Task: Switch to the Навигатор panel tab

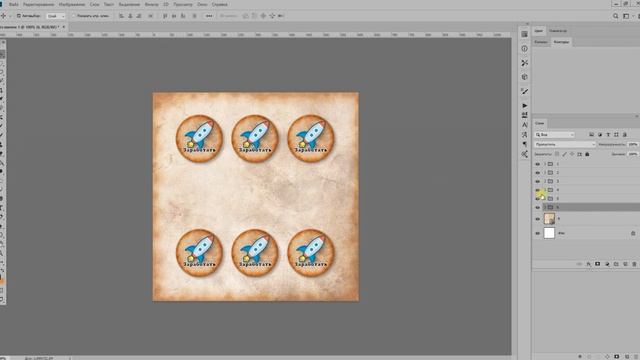Action: click(x=558, y=31)
